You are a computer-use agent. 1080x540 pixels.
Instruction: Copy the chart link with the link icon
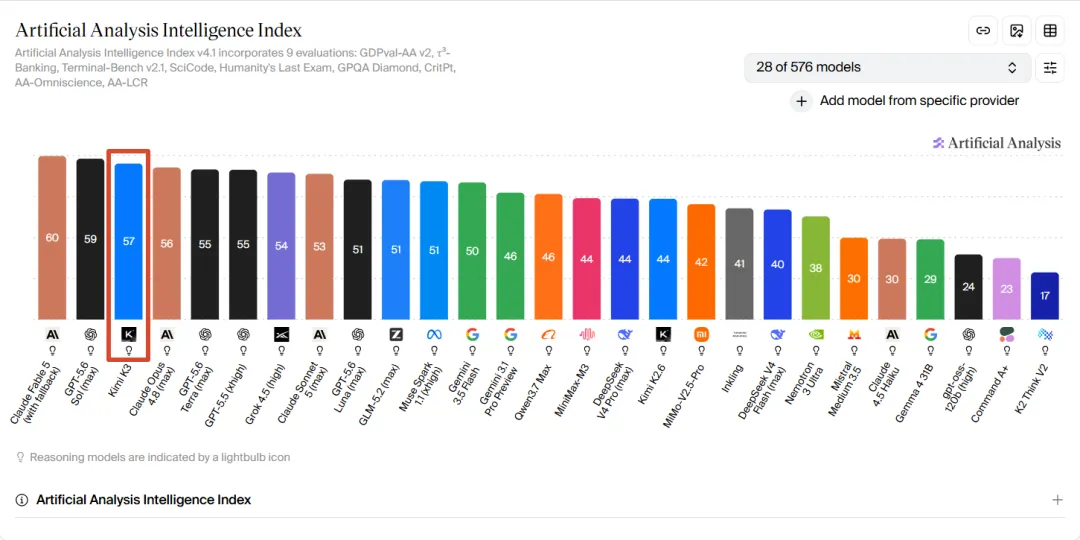[x=983, y=30]
